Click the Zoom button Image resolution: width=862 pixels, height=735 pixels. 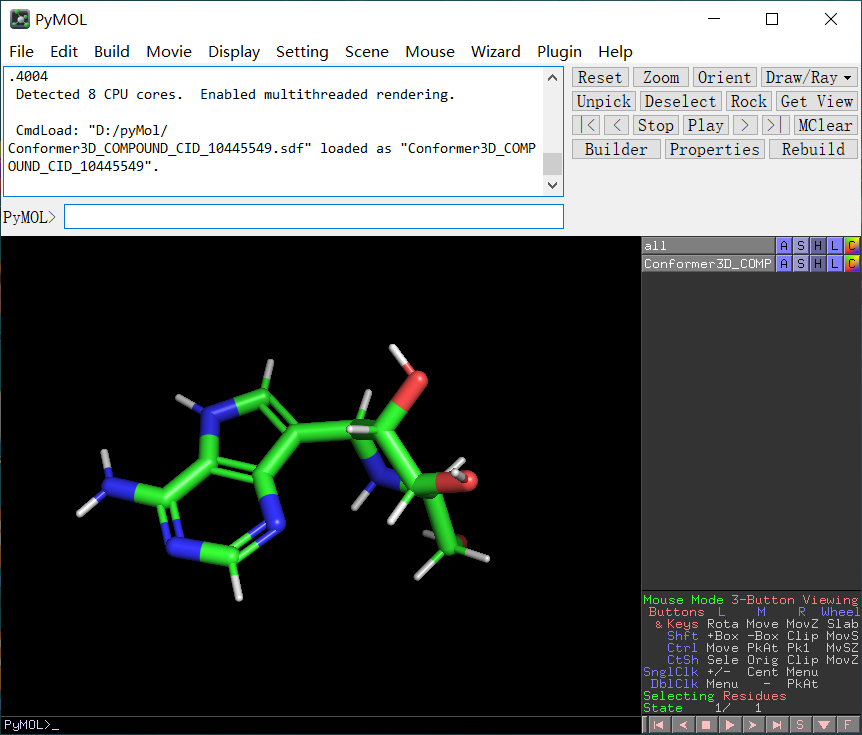(x=661, y=78)
